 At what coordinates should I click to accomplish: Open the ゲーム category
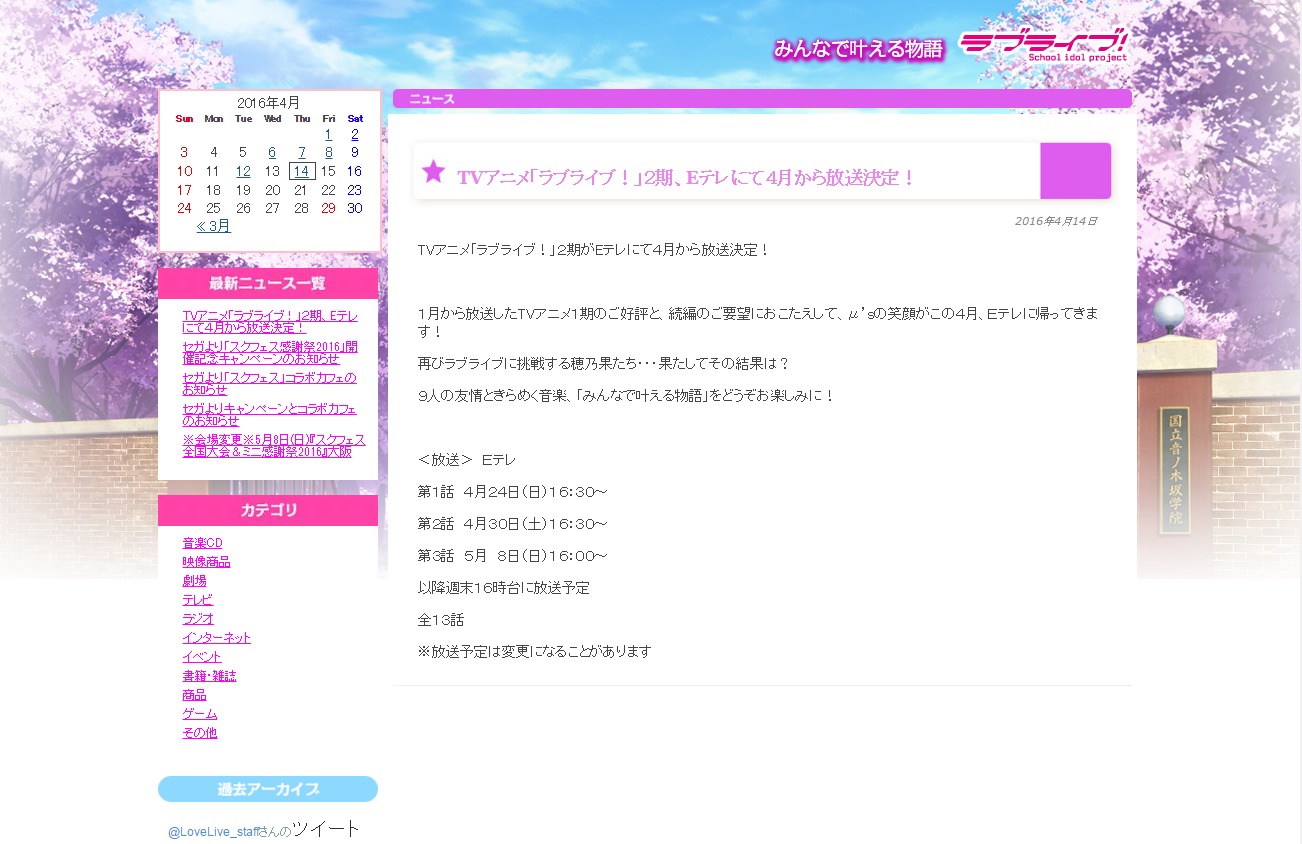click(x=199, y=714)
